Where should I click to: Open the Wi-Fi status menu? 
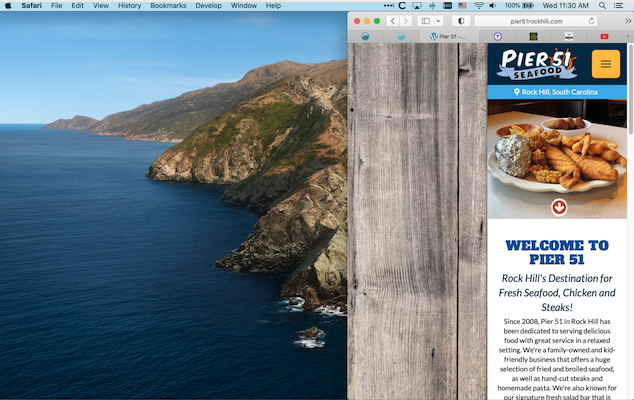479,6
